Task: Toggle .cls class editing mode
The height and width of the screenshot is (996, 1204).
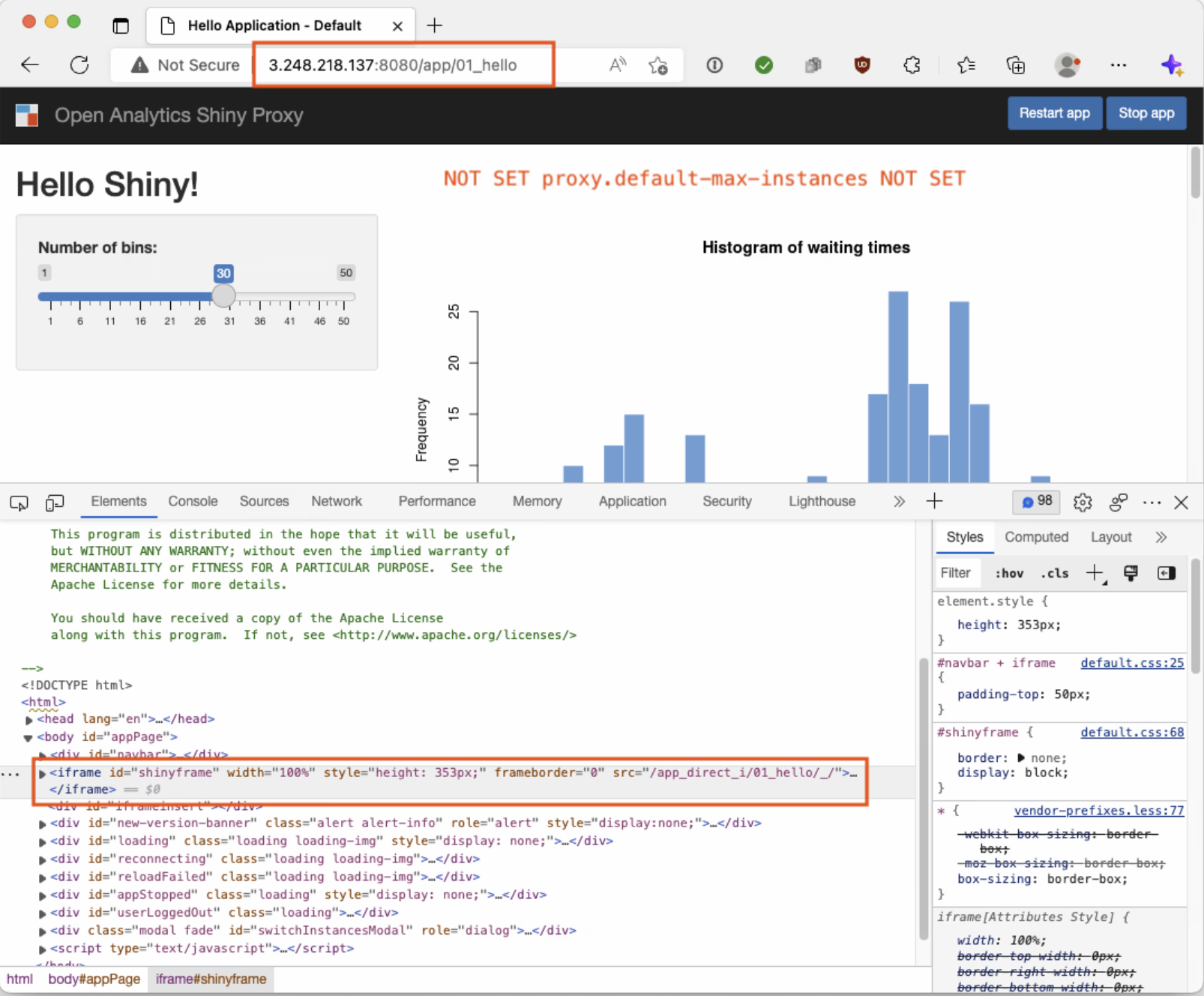Action: click(1055, 572)
